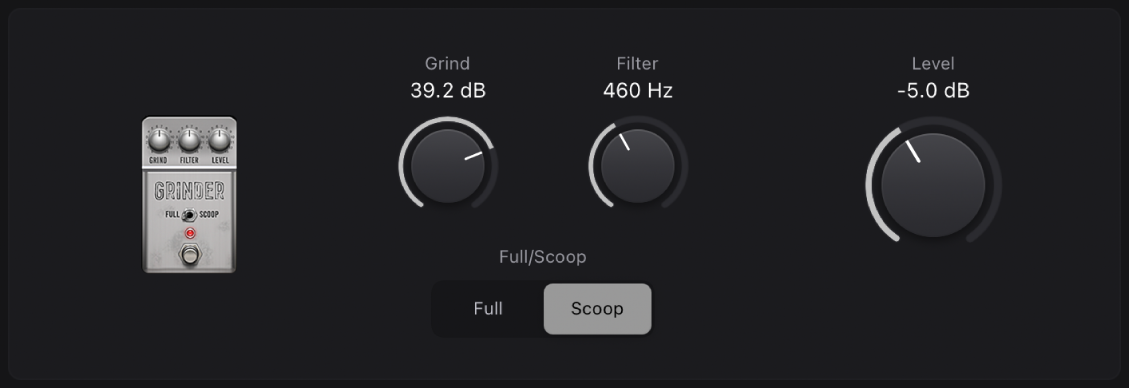
Task: Click the 39.2 dB Grind value field
Action: (448, 91)
